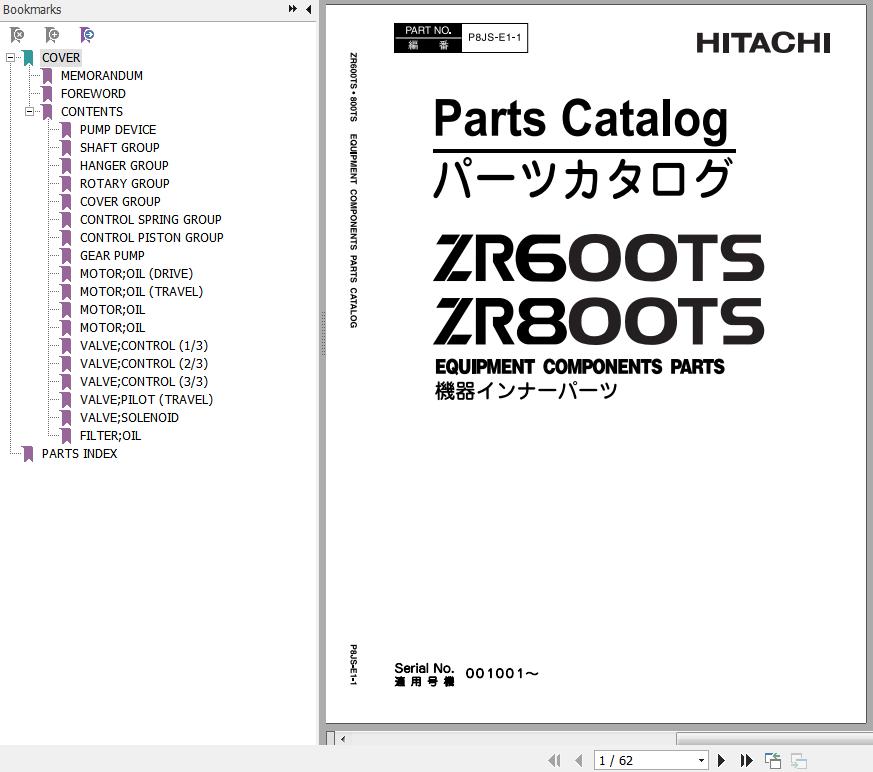Viewport: 873px width, 772px height.
Task: Go to the ROTARY GROUP bookmark
Action: point(125,184)
